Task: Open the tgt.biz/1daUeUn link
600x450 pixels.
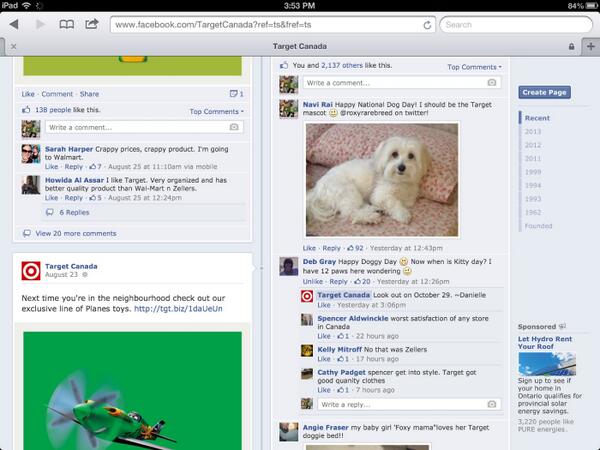Action: (178, 309)
